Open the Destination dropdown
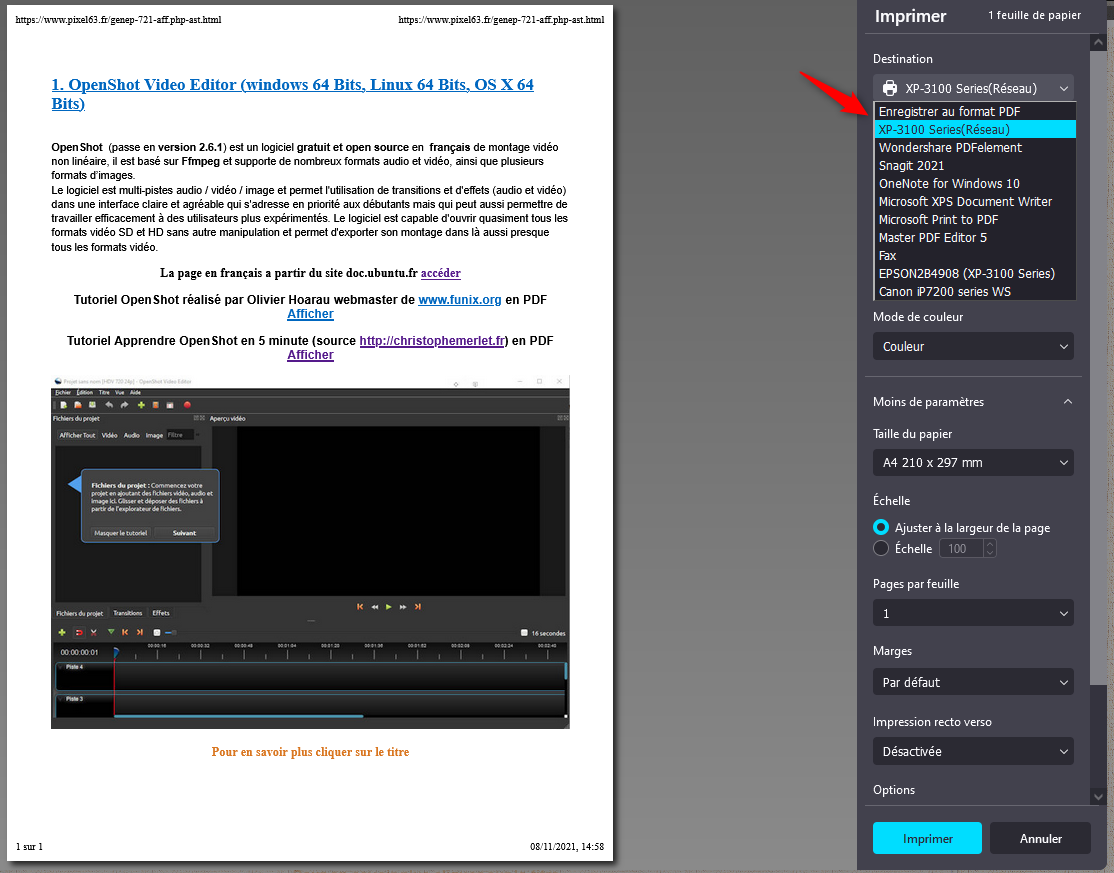Viewport: 1114px width, 873px height. [973, 88]
